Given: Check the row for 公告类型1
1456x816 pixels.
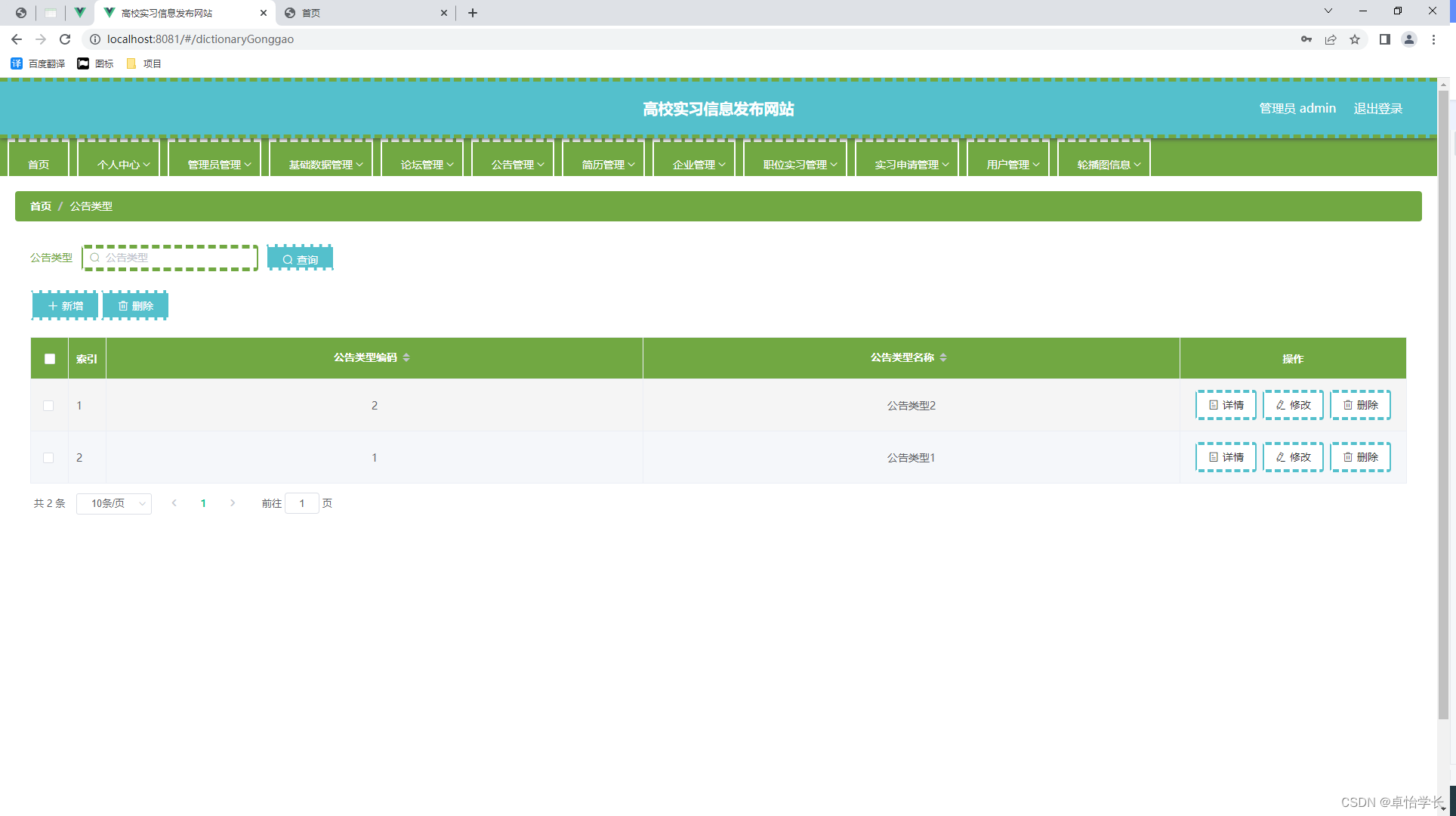Looking at the screenshot, I should tap(48, 458).
